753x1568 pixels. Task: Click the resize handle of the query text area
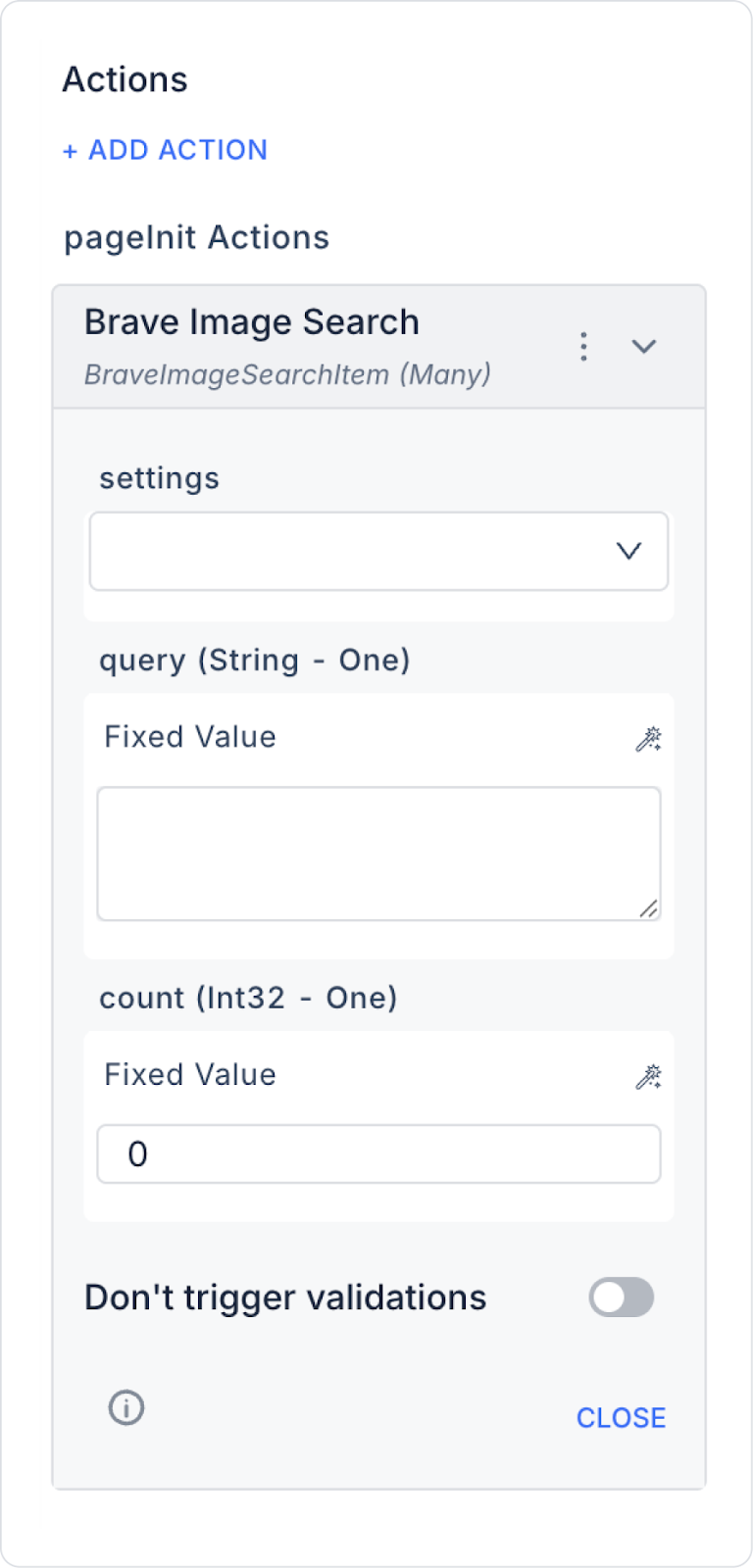pyautogui.click(x=649, y=908)
